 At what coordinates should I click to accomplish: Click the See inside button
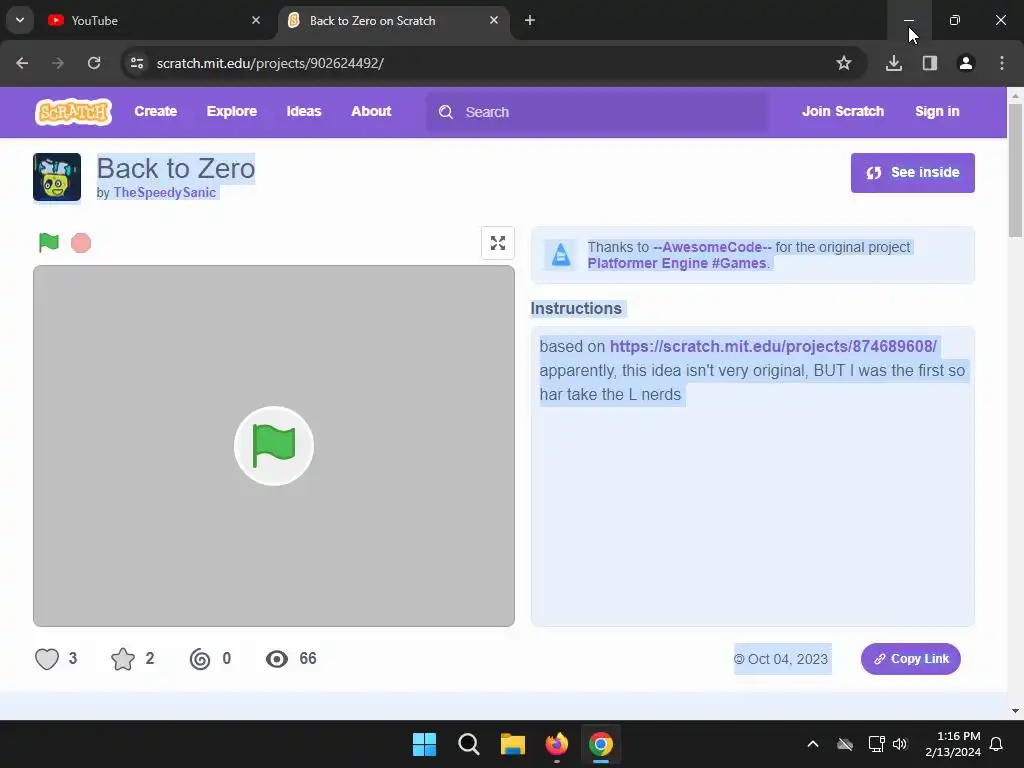(912, 173)
